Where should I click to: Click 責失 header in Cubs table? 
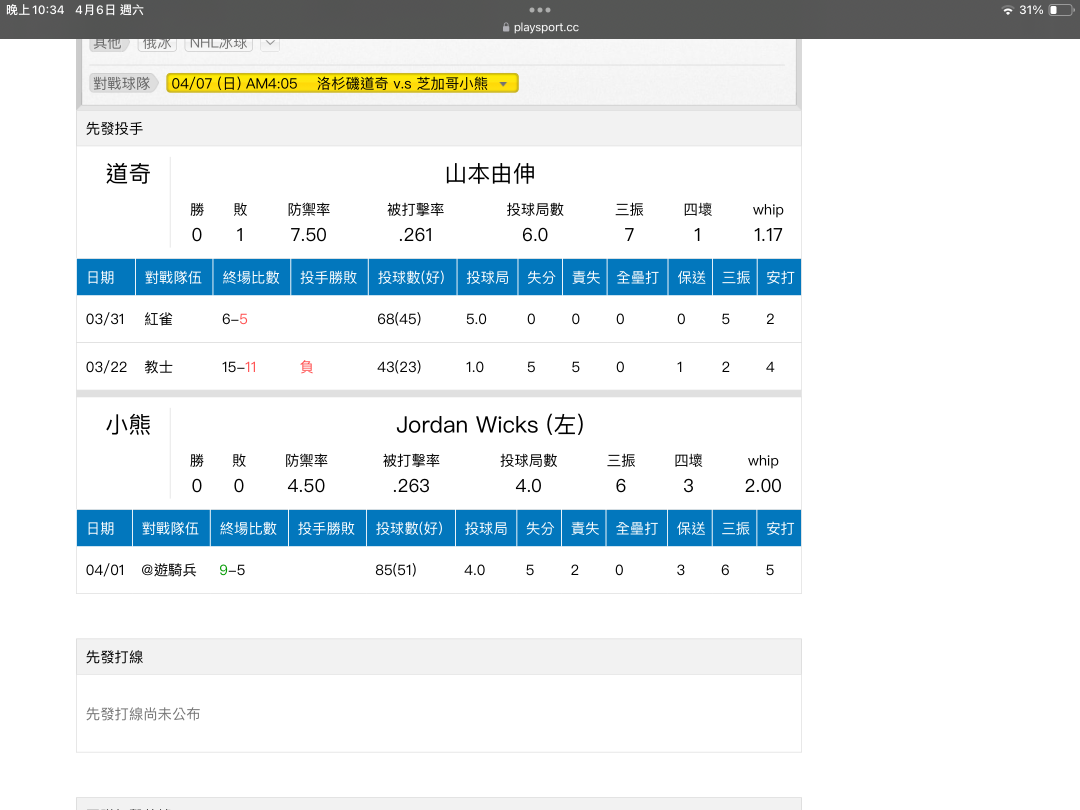point(584,528)
